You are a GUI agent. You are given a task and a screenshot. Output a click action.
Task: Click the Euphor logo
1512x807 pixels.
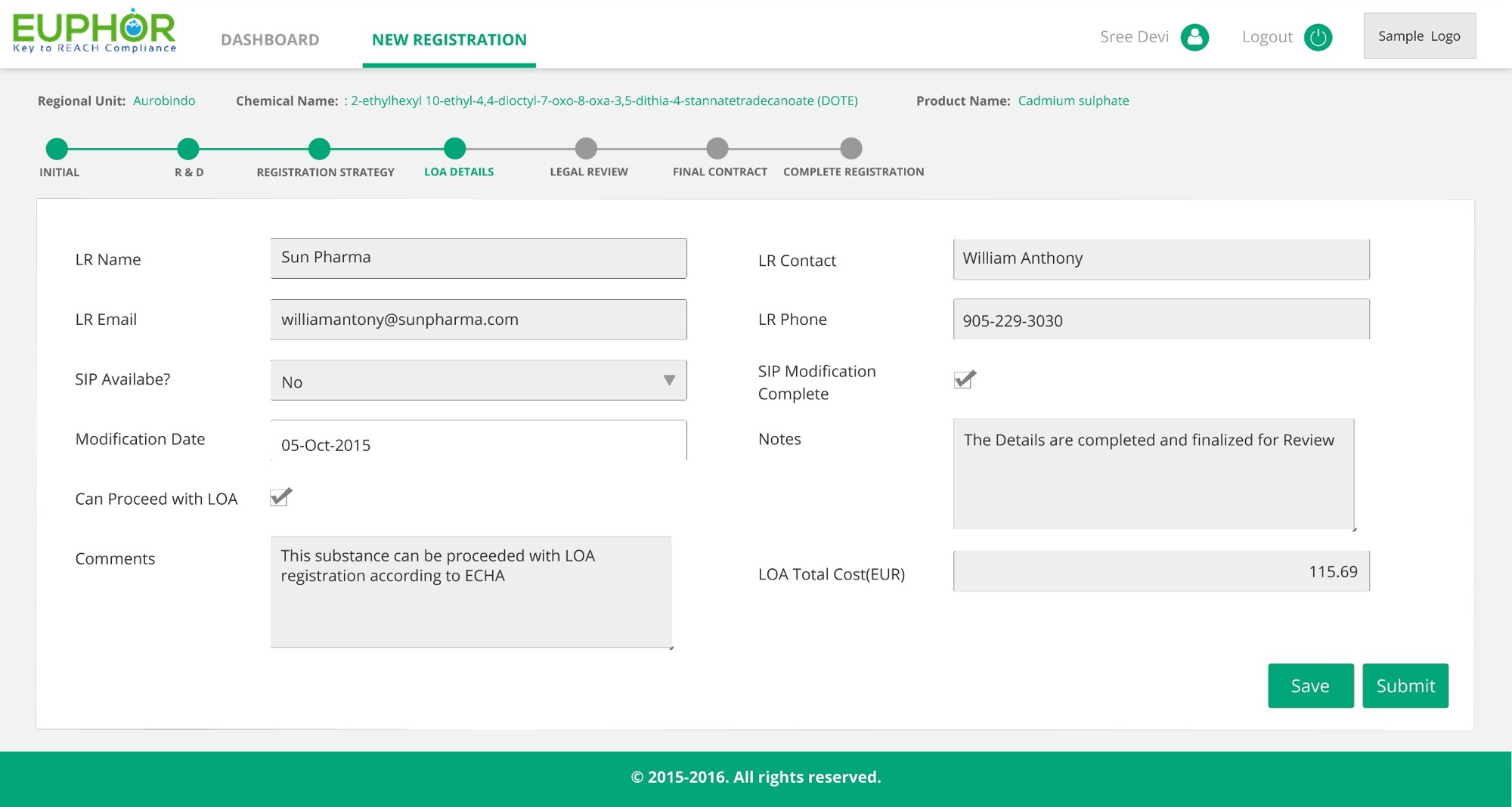click(94, 32)
